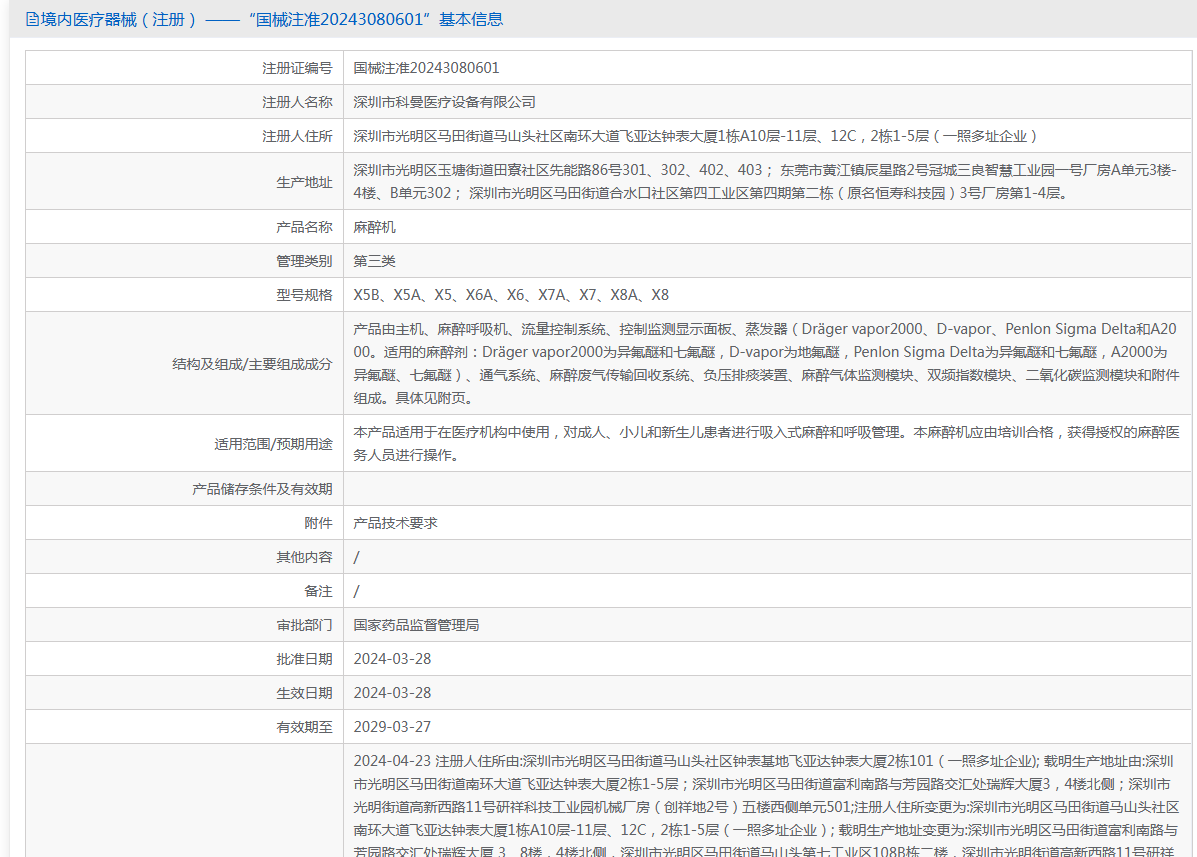Image resolution: width=1197 pixels, height=857 pixels.
Task: Click the label 型号规格
Action: tap(305, 295)
